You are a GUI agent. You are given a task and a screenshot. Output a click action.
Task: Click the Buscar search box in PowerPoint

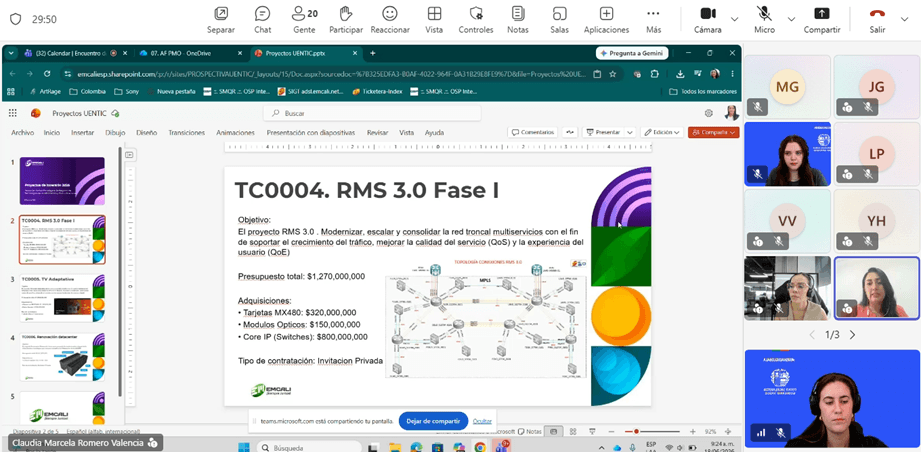(372, 113)
